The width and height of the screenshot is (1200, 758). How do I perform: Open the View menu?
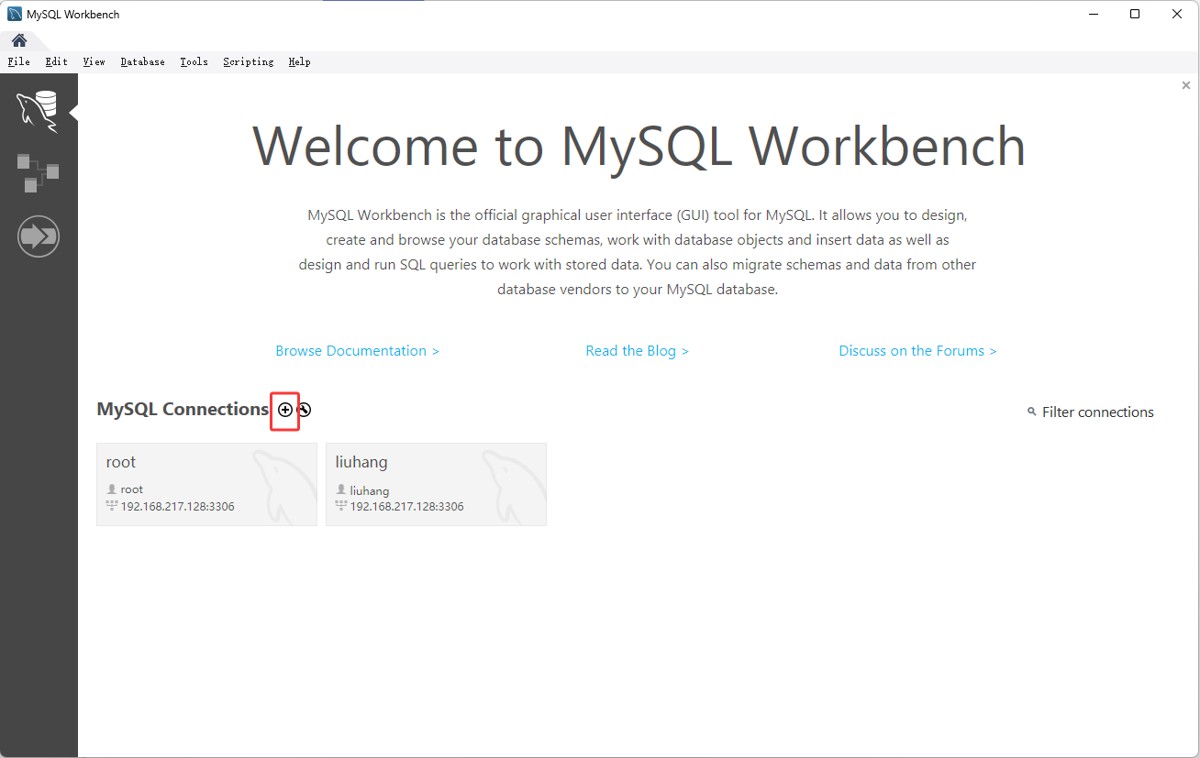tap(94, 62)
